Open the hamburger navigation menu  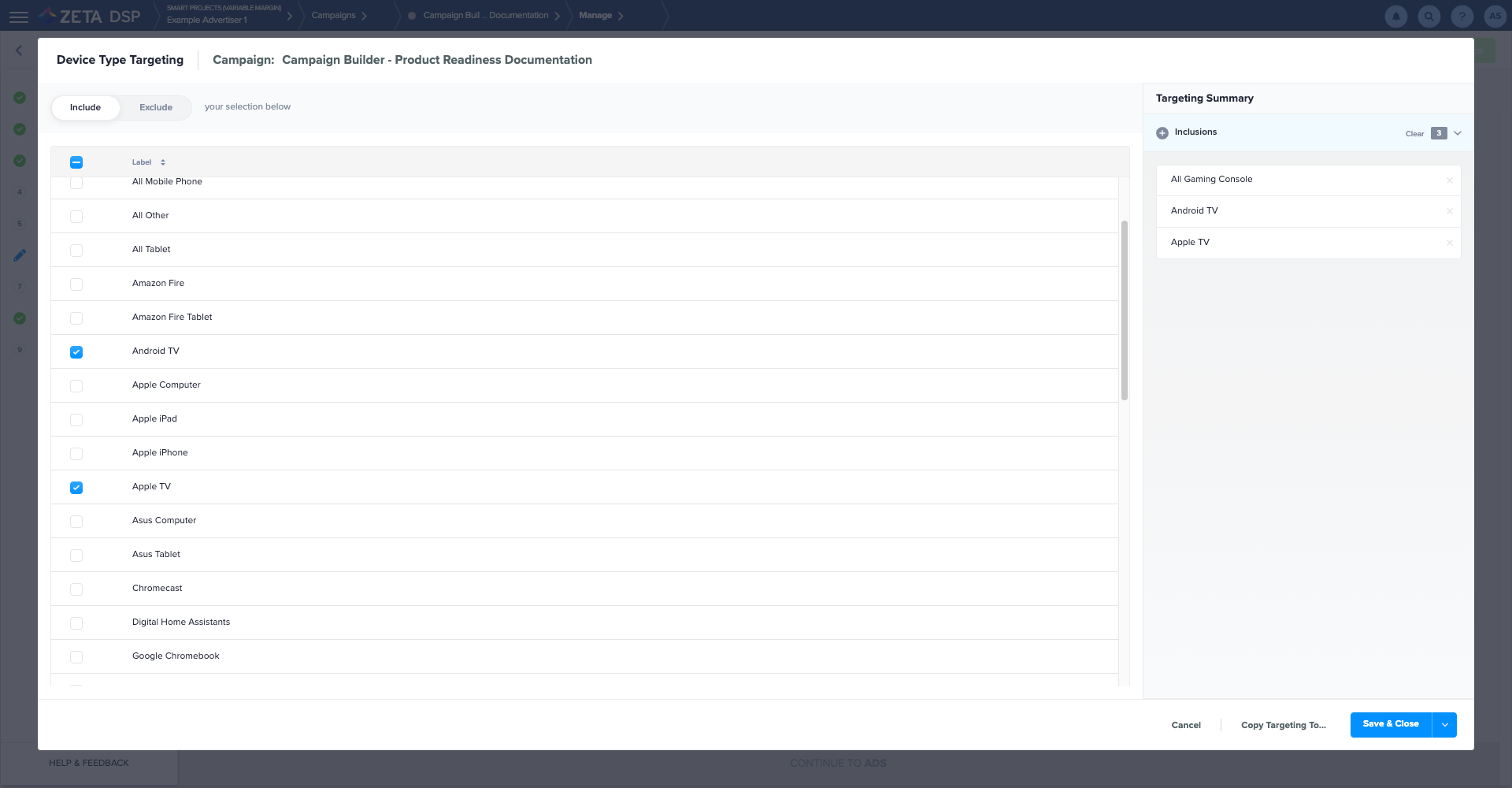[x=19, y=17]
